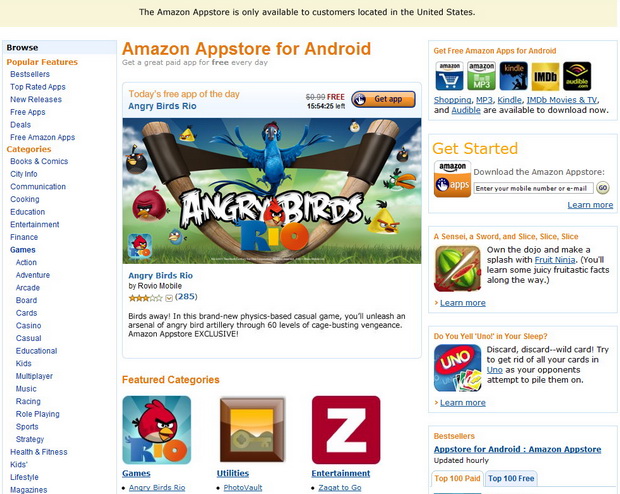
Task: Collapse the Games category in sidebar
Action: tap(23, 250)
